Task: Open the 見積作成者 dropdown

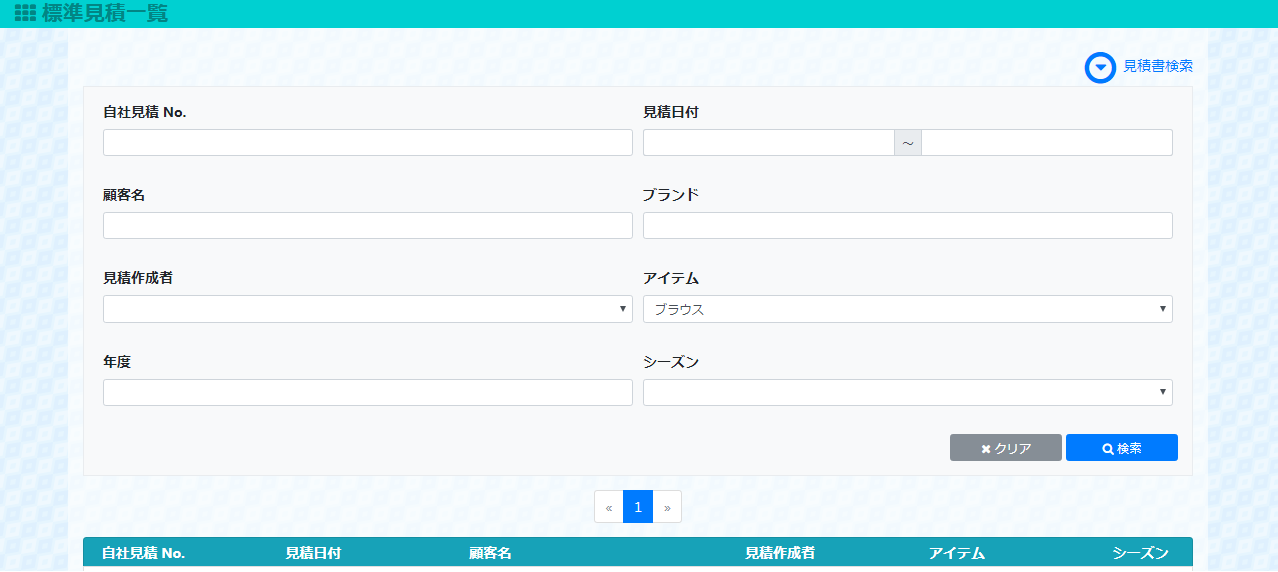Action: [367, 309]
